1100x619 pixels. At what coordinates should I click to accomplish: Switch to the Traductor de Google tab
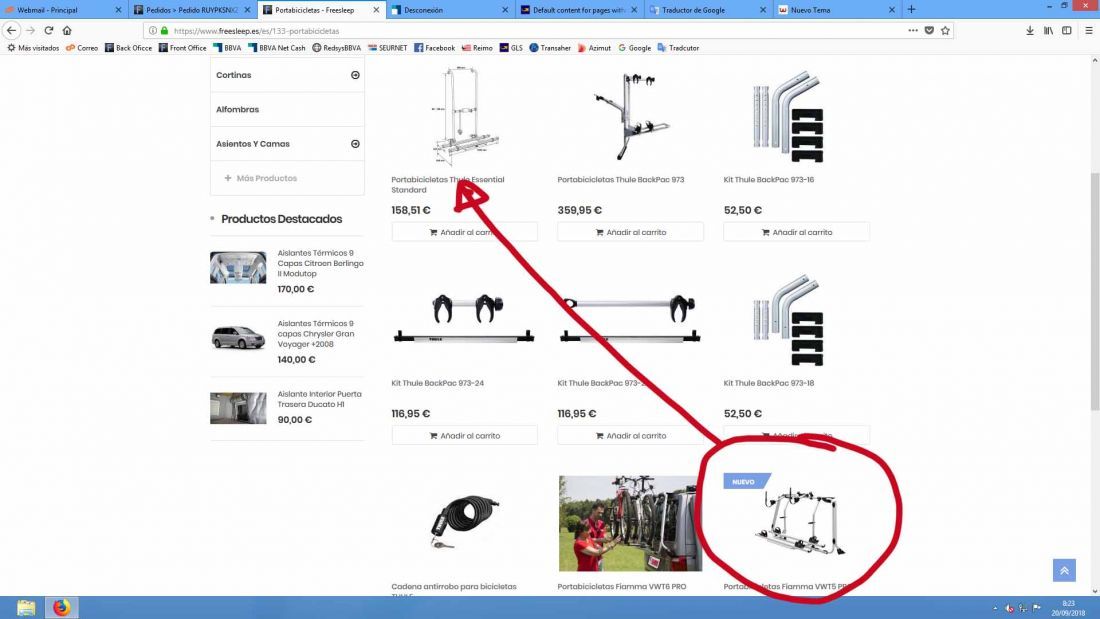(x=707, y=10)
